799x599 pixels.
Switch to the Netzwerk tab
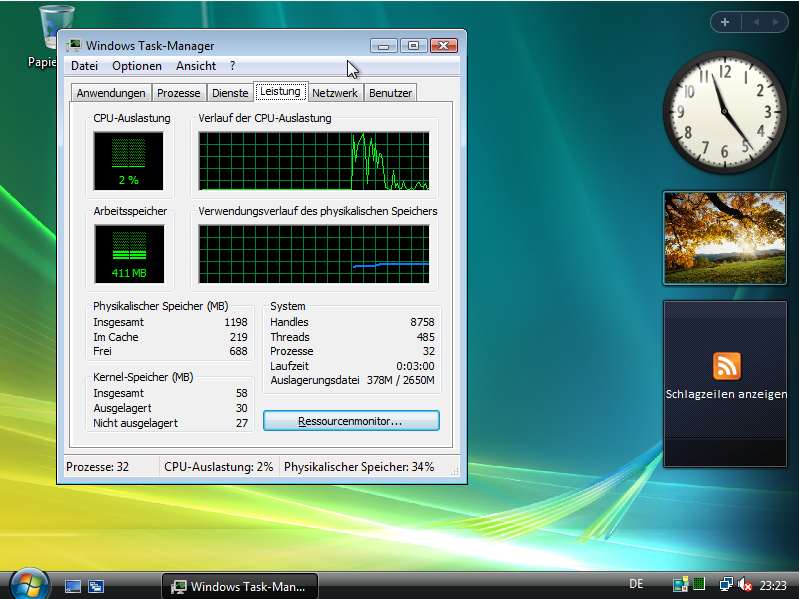coord(335,93)
